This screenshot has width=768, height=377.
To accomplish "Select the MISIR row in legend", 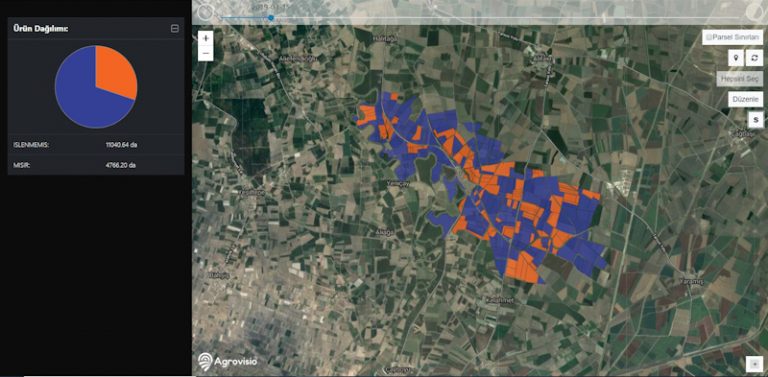I will click(x=96, y=165).
